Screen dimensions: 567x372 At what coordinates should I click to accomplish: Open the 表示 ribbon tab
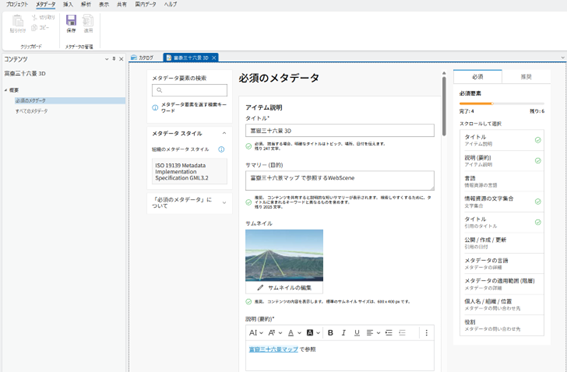click(104, 4)
